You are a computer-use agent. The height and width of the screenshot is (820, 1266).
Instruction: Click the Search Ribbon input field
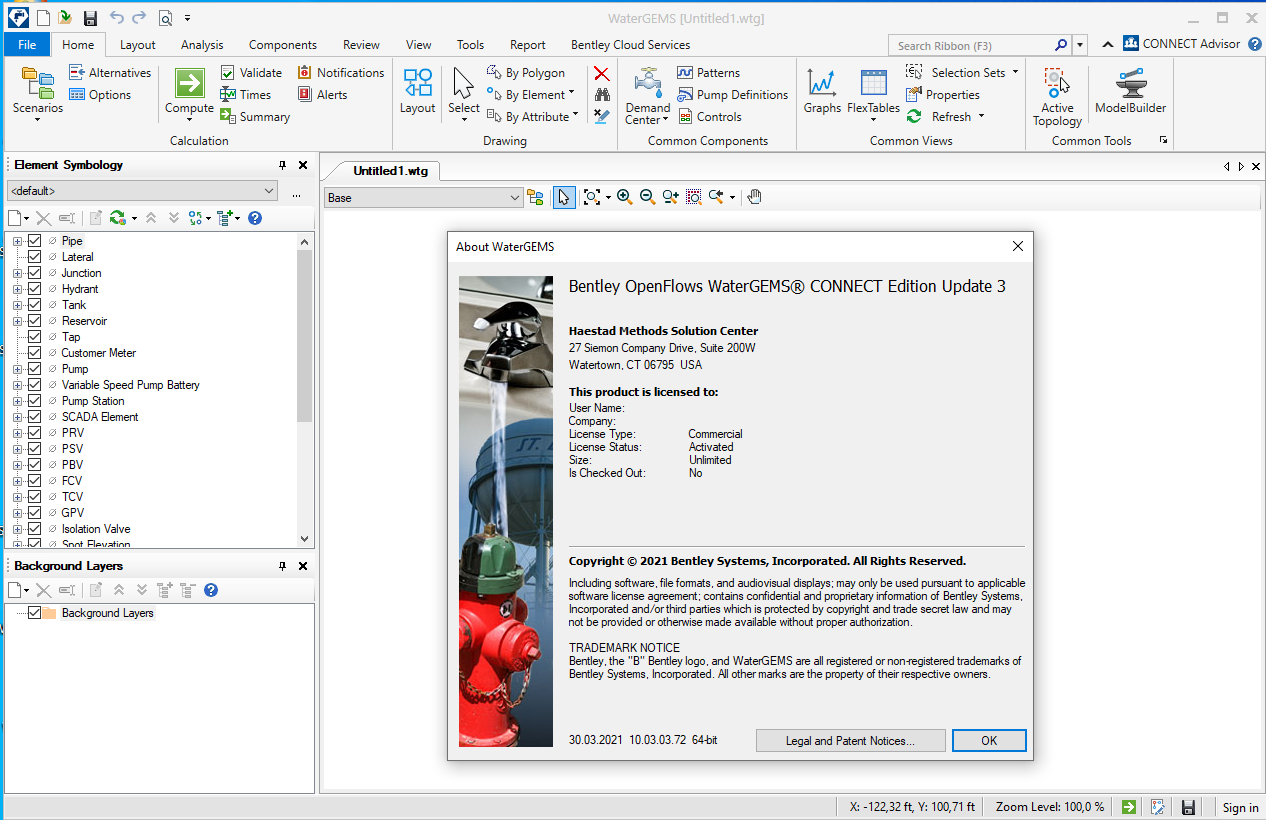970,45
